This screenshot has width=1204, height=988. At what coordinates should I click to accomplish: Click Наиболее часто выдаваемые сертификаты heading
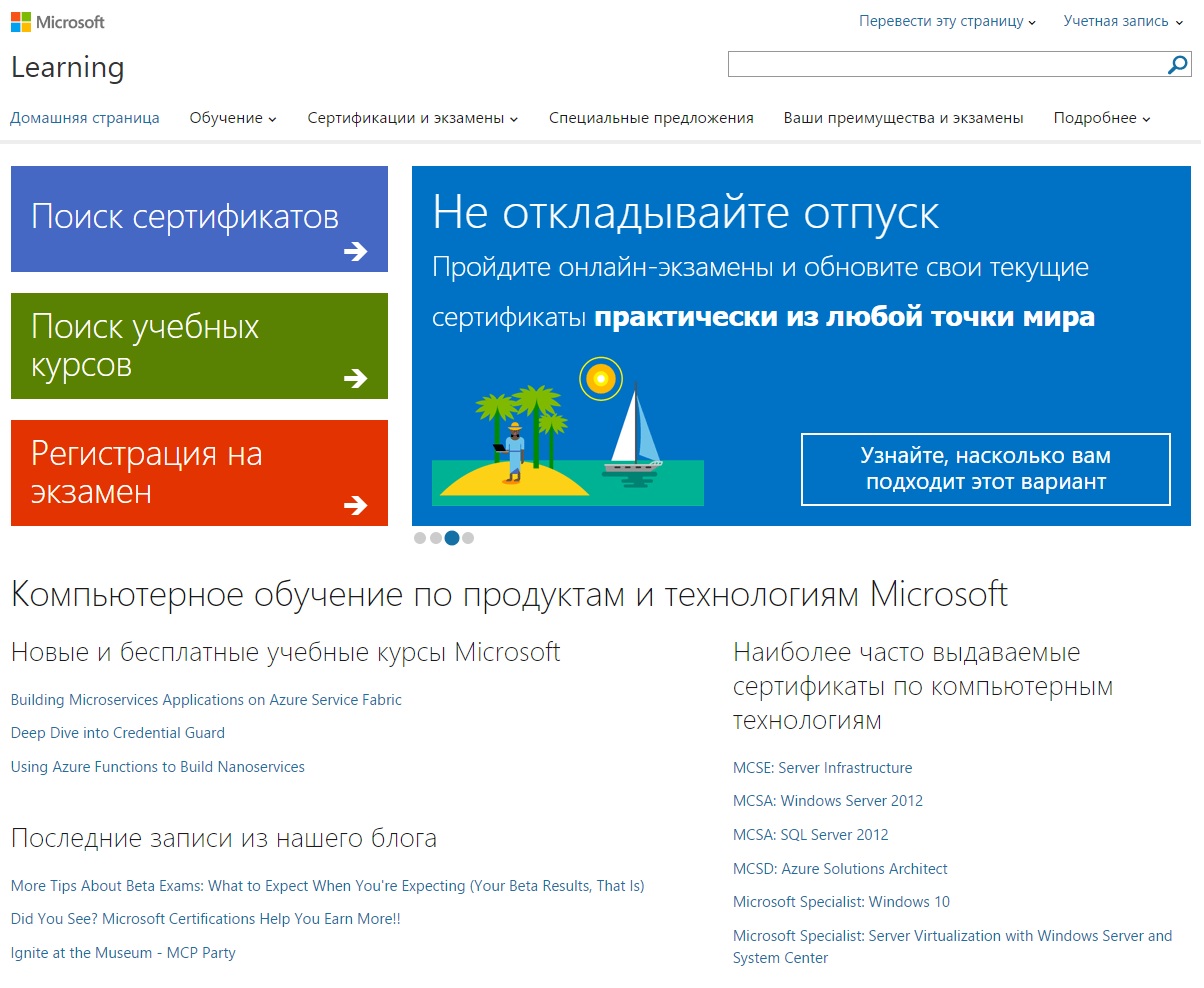pos(923,687)
